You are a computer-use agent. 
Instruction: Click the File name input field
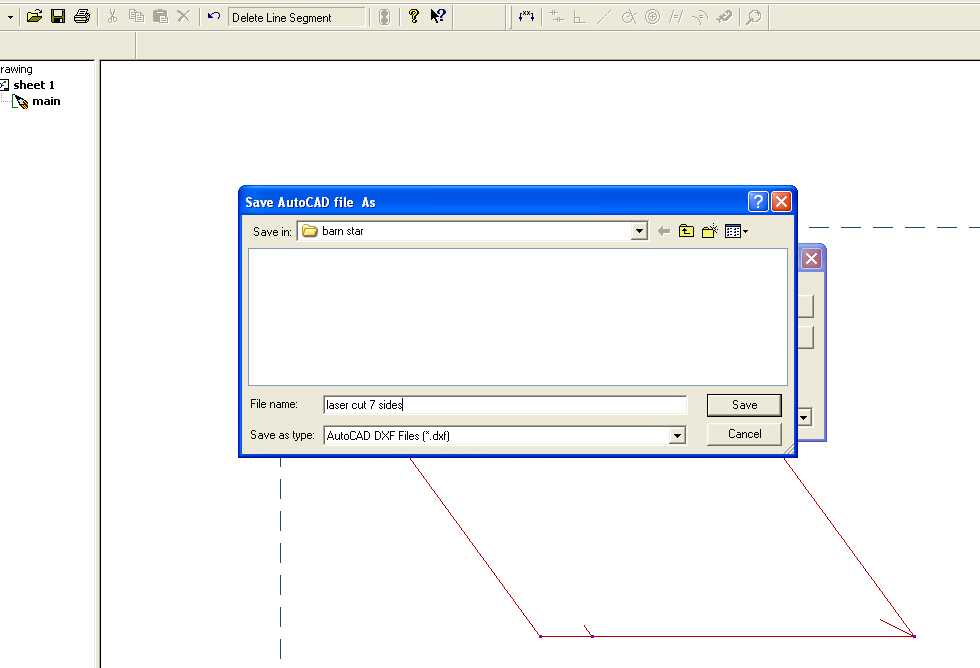coord(505,405)
